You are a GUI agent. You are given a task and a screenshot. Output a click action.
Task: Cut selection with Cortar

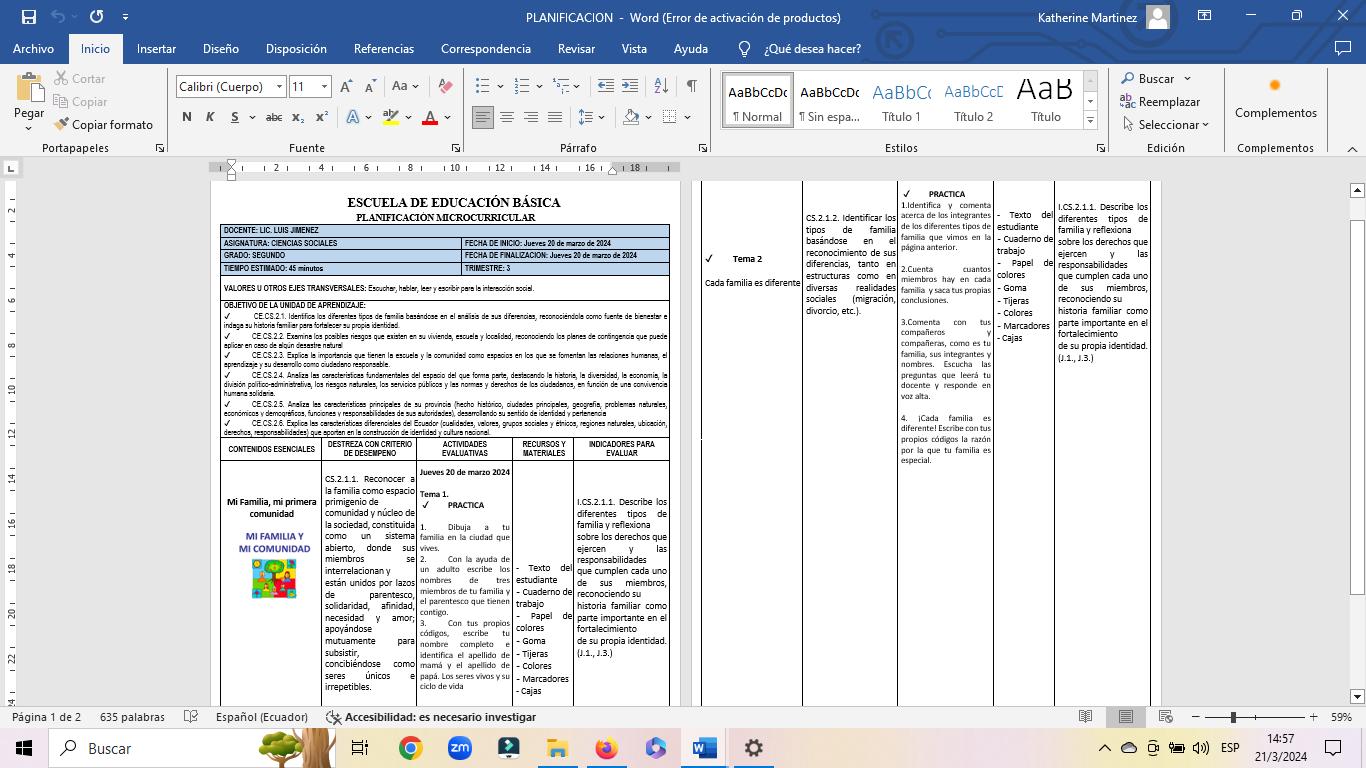tap(79, 78)
